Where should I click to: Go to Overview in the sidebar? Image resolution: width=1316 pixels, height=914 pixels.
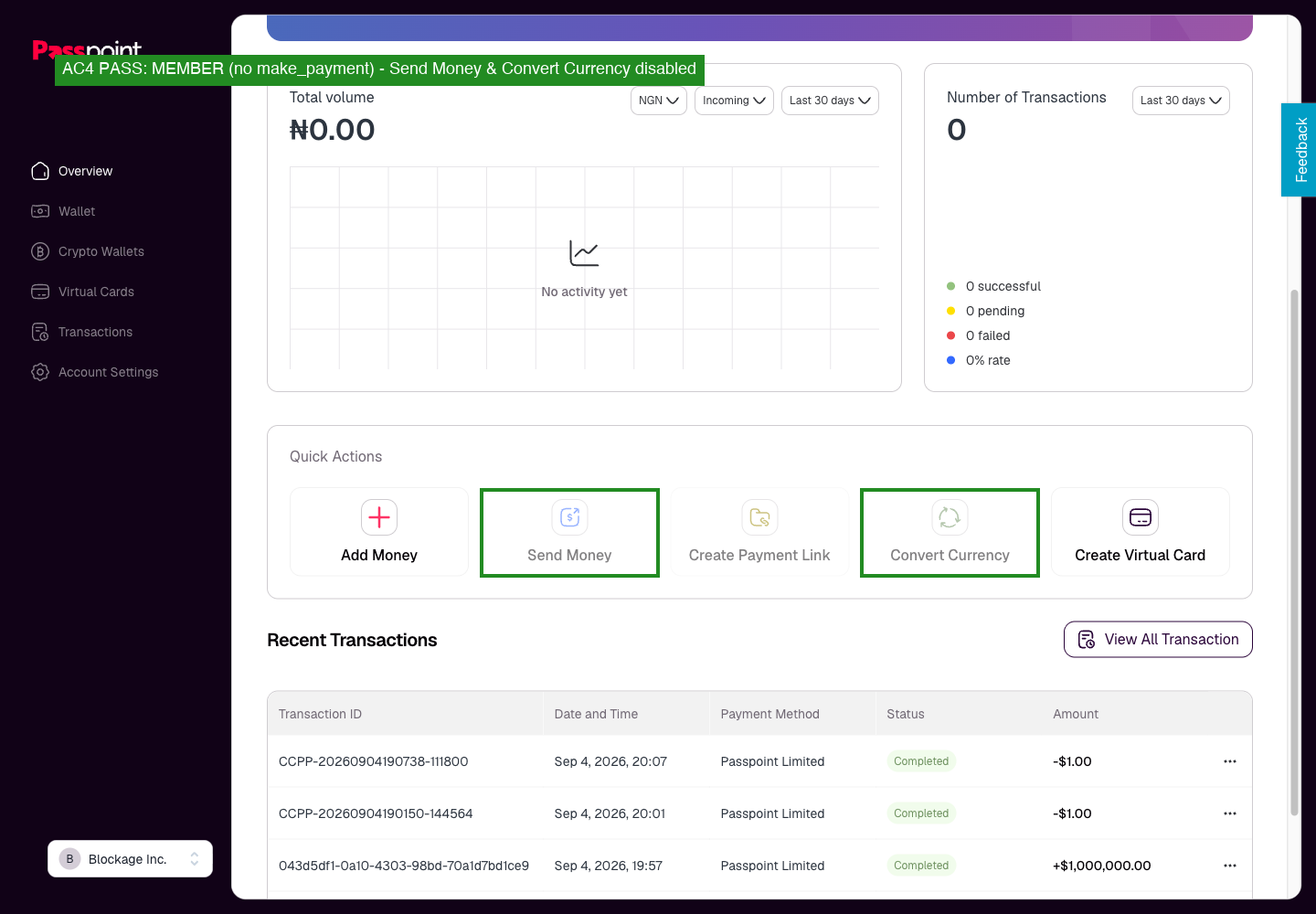coord(86,171)
